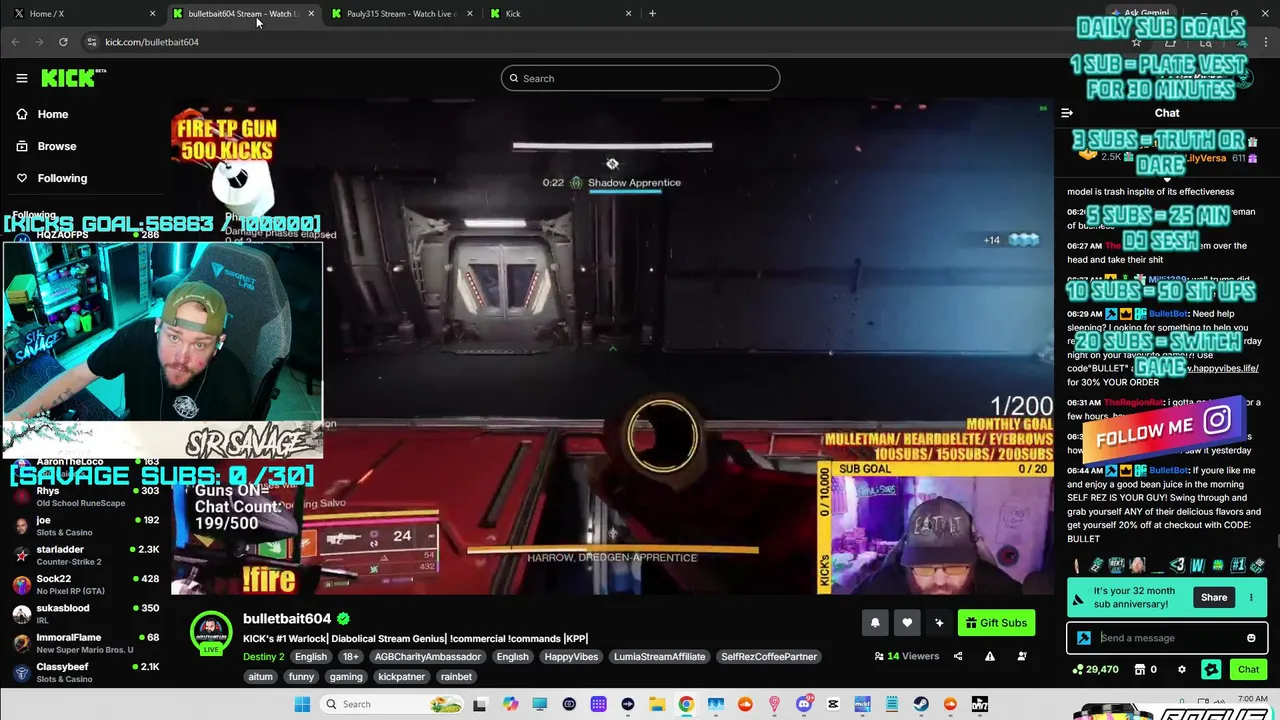The image size is (1280, 720).
Task: Switch to Pauly315 Stream tab
Action: 400,13
